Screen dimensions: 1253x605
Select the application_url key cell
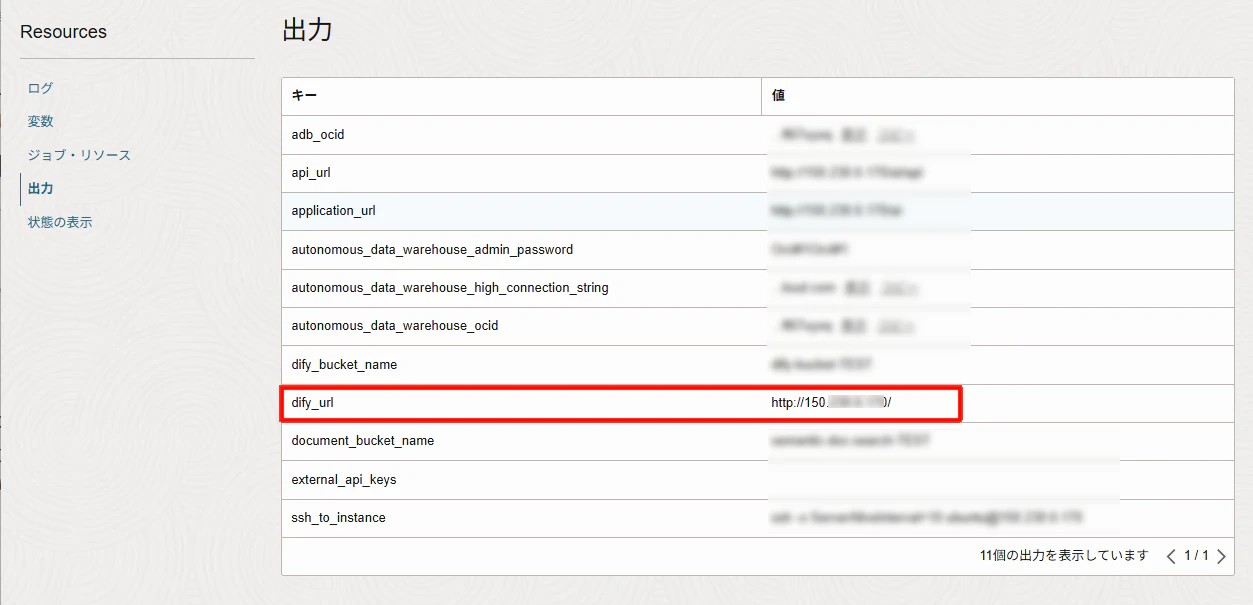click(x=522, y=211)
